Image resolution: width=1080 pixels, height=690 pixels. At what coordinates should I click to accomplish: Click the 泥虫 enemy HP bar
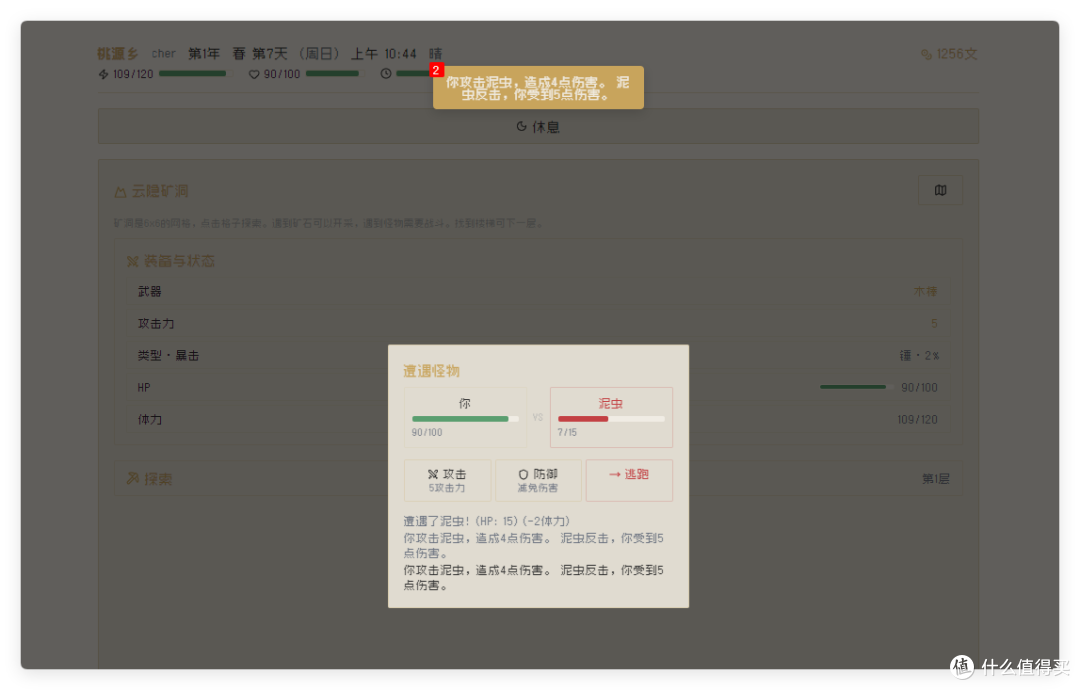coord(611,419)
